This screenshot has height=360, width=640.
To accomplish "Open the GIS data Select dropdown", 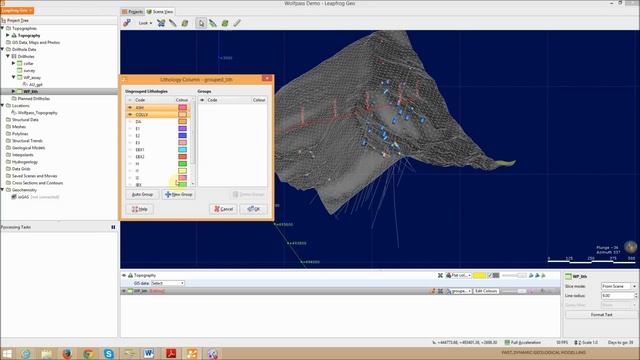I will coord(168,283).
